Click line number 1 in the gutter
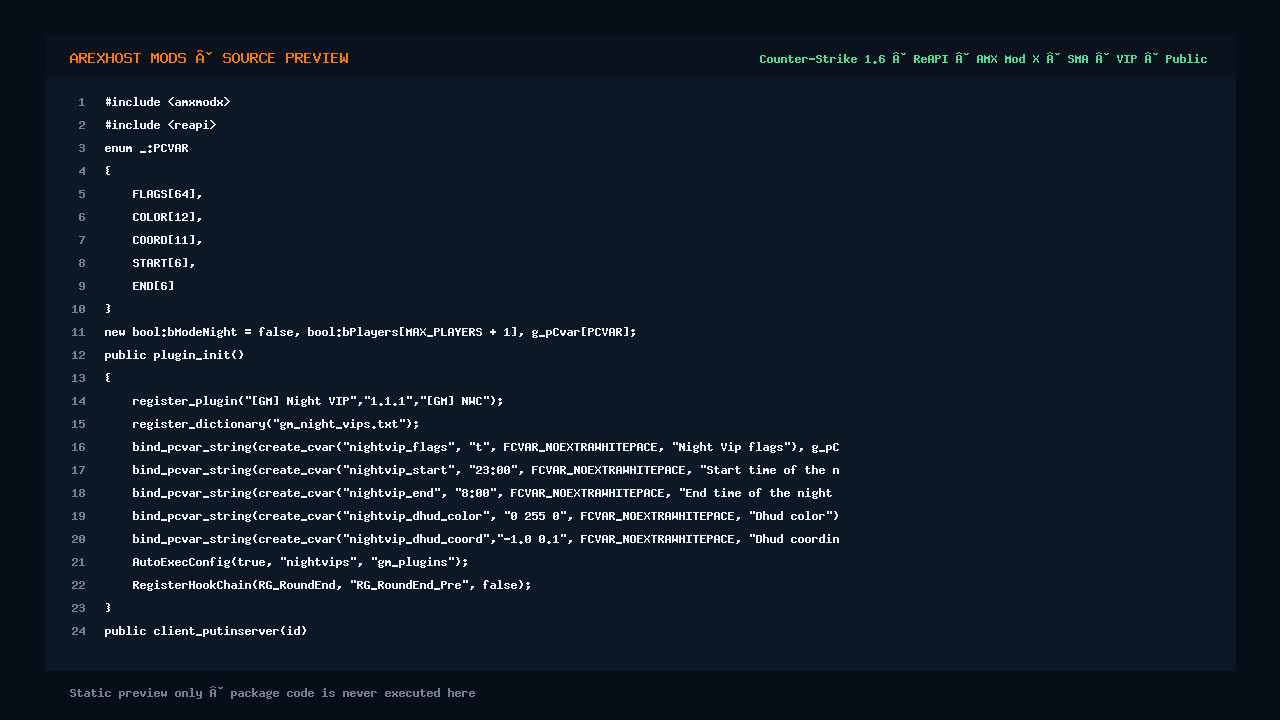 pyautogui.click(x=82, y=102)
